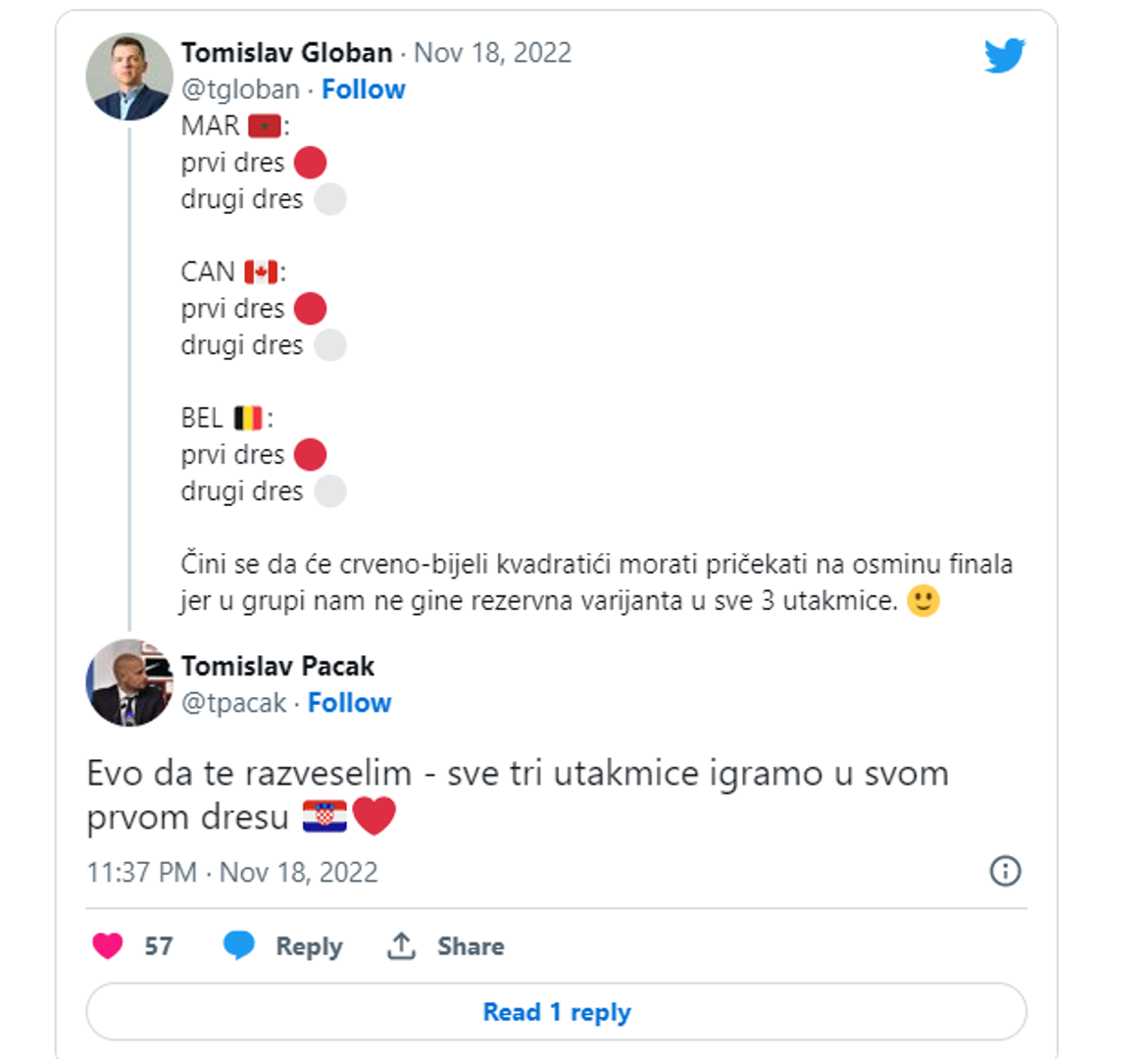Click Tomislav Pacak's profile avatar
This screenshot has width=1148, height=1059.
pyautogui.click(x=129, y=682)
